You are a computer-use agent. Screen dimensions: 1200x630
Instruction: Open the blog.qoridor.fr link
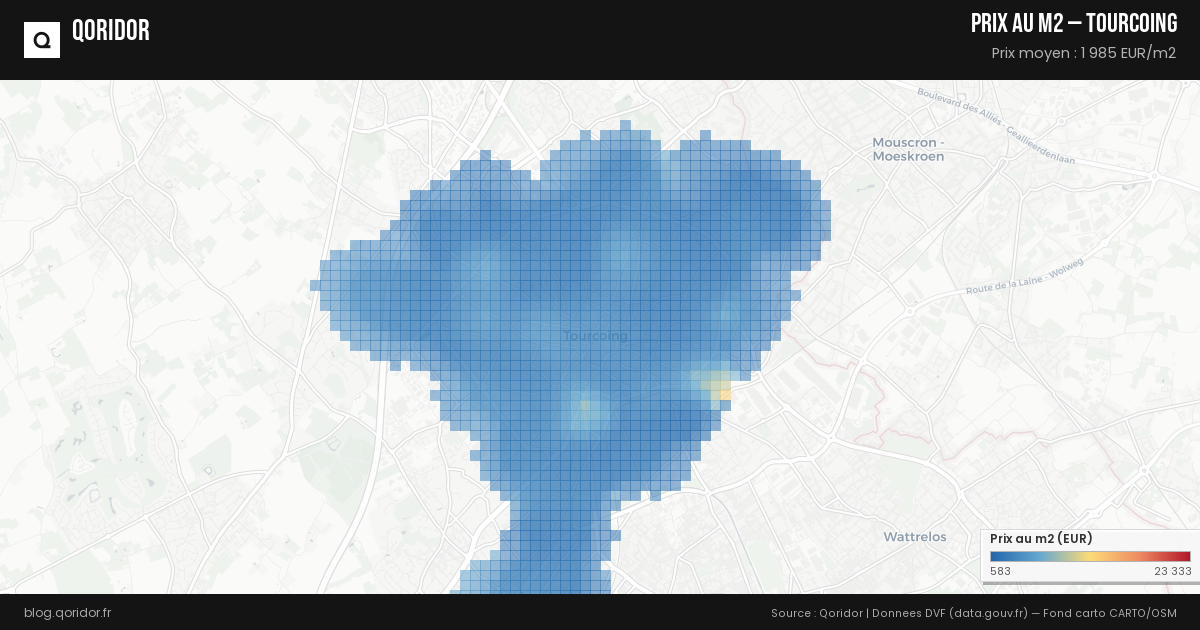[x=67, y=612]
